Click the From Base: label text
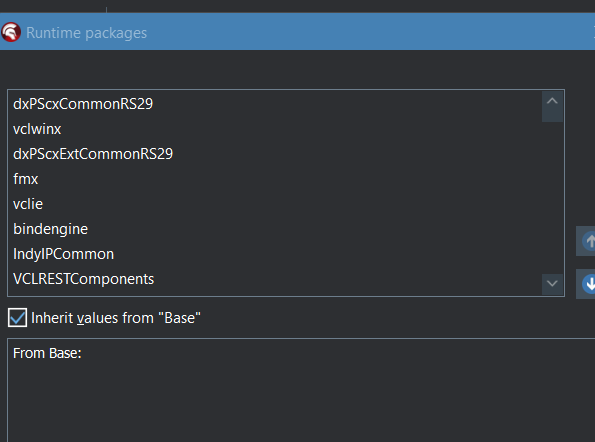 coord(47,353)
